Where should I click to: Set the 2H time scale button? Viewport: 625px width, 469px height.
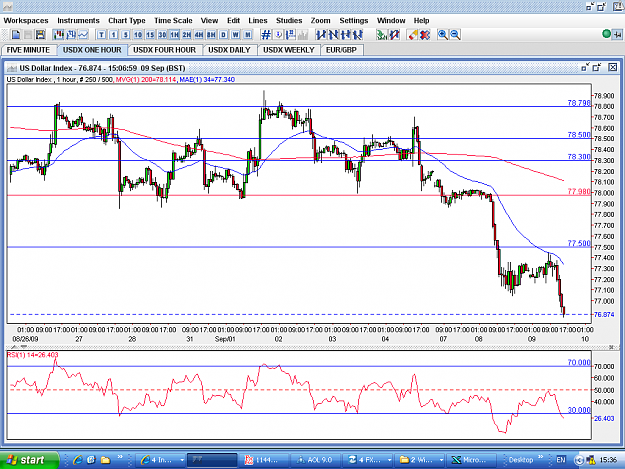(x=187, y=35)
